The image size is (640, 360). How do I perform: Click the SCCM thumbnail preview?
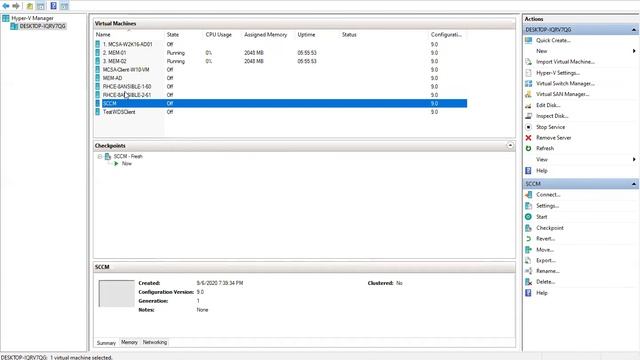point(116,293)
